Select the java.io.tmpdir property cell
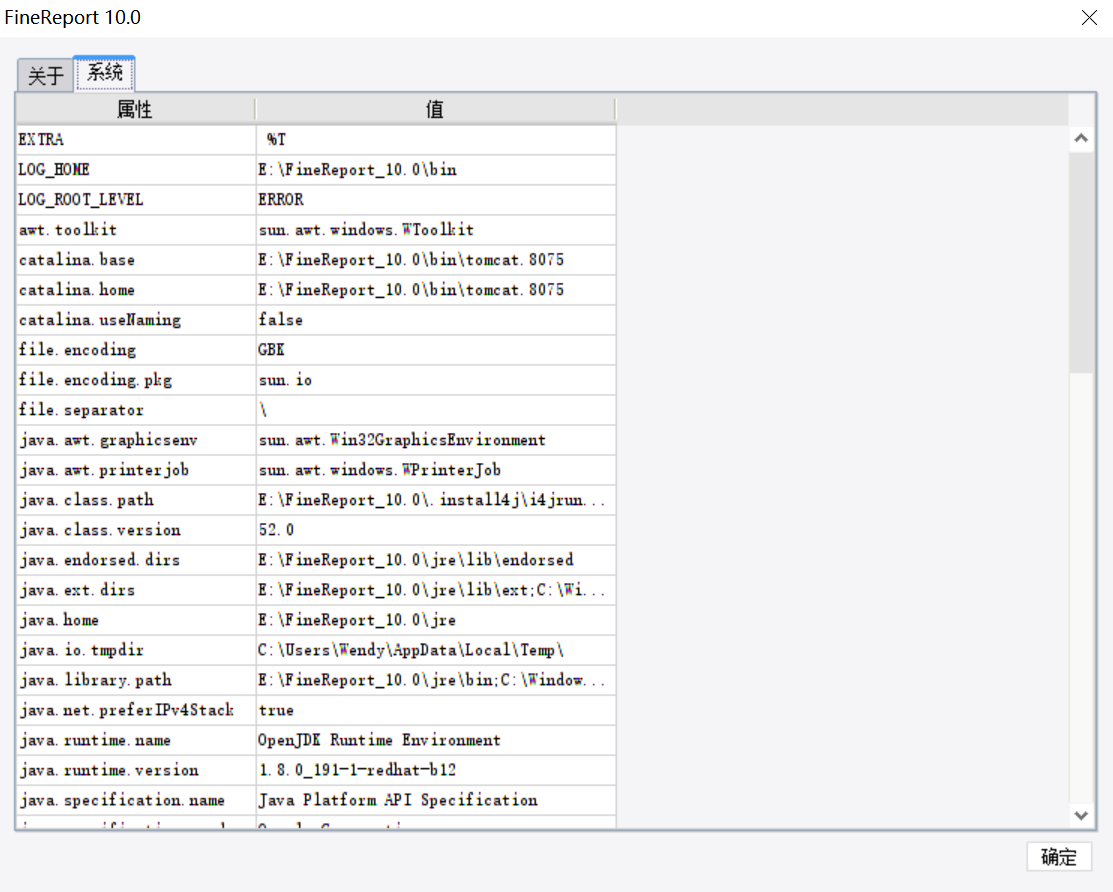Viewport: 1113px width, 892px height. tap(136, 650)
